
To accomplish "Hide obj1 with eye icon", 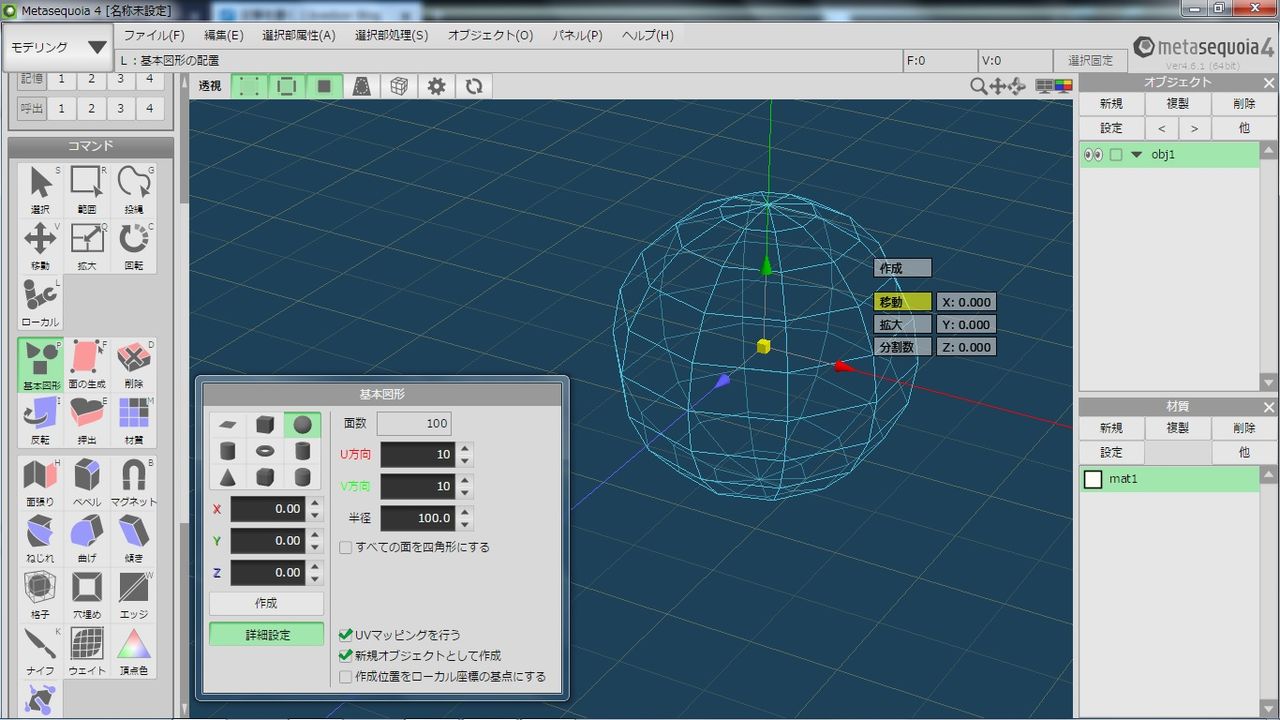I will coord(1094,155).
